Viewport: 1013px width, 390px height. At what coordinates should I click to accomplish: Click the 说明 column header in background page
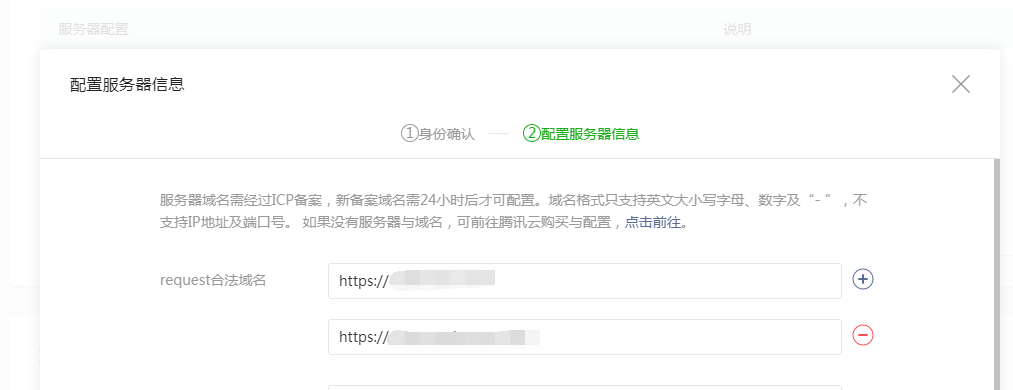click(x=737, y=29)
